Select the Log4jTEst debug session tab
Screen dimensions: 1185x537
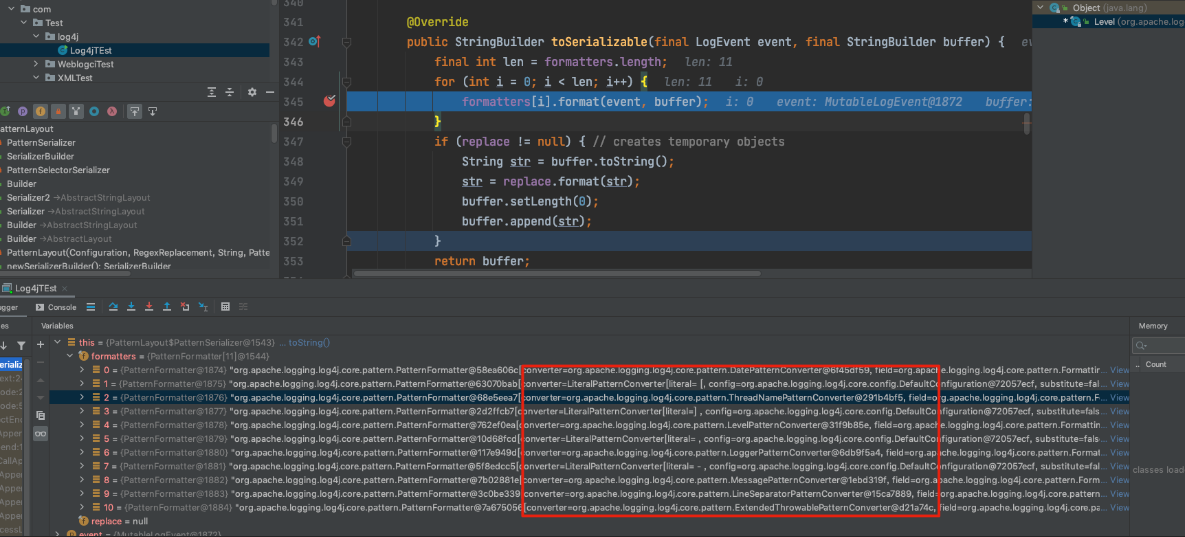point(35,288)
